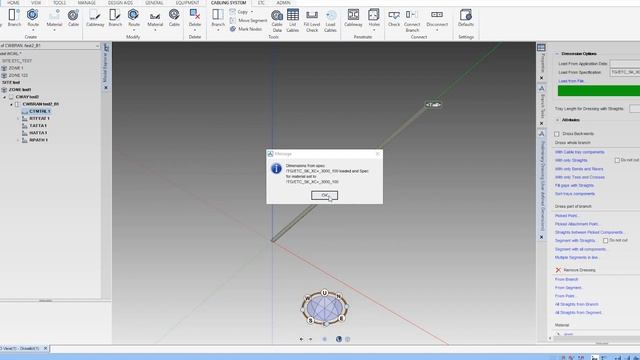Close the Properties side panel tab
Screen dimensions: 640x360
tap(541, 78)
